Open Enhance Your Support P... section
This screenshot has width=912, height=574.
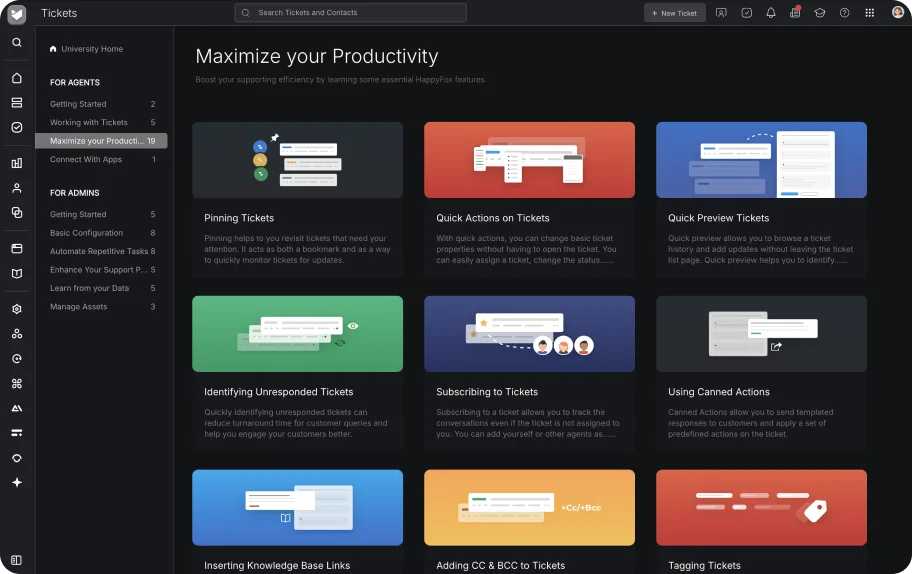pos(101,270)
